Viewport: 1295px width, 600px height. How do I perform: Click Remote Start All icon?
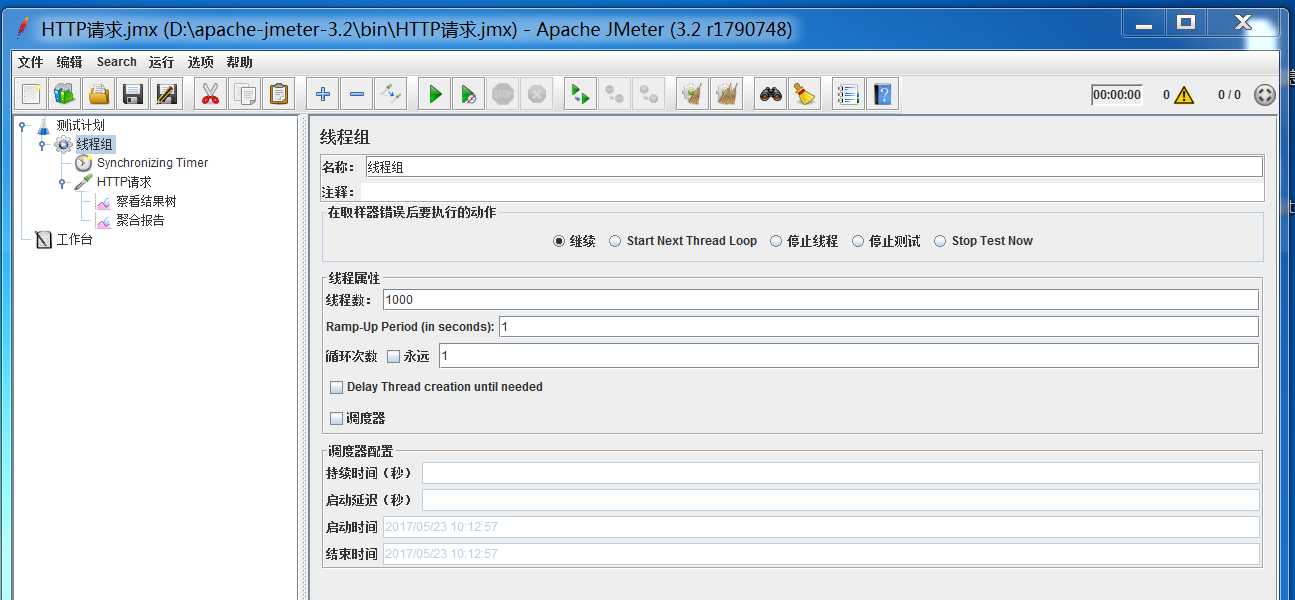click(x=580, y=95)
